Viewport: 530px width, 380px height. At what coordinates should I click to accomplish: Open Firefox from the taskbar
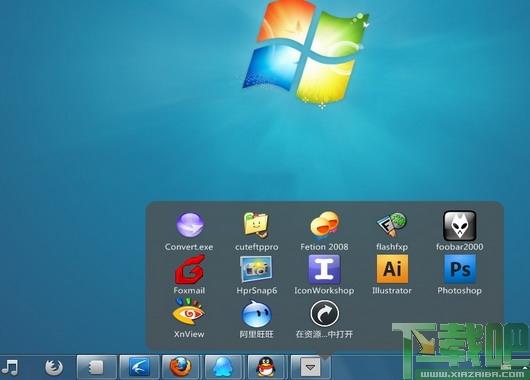180,367
